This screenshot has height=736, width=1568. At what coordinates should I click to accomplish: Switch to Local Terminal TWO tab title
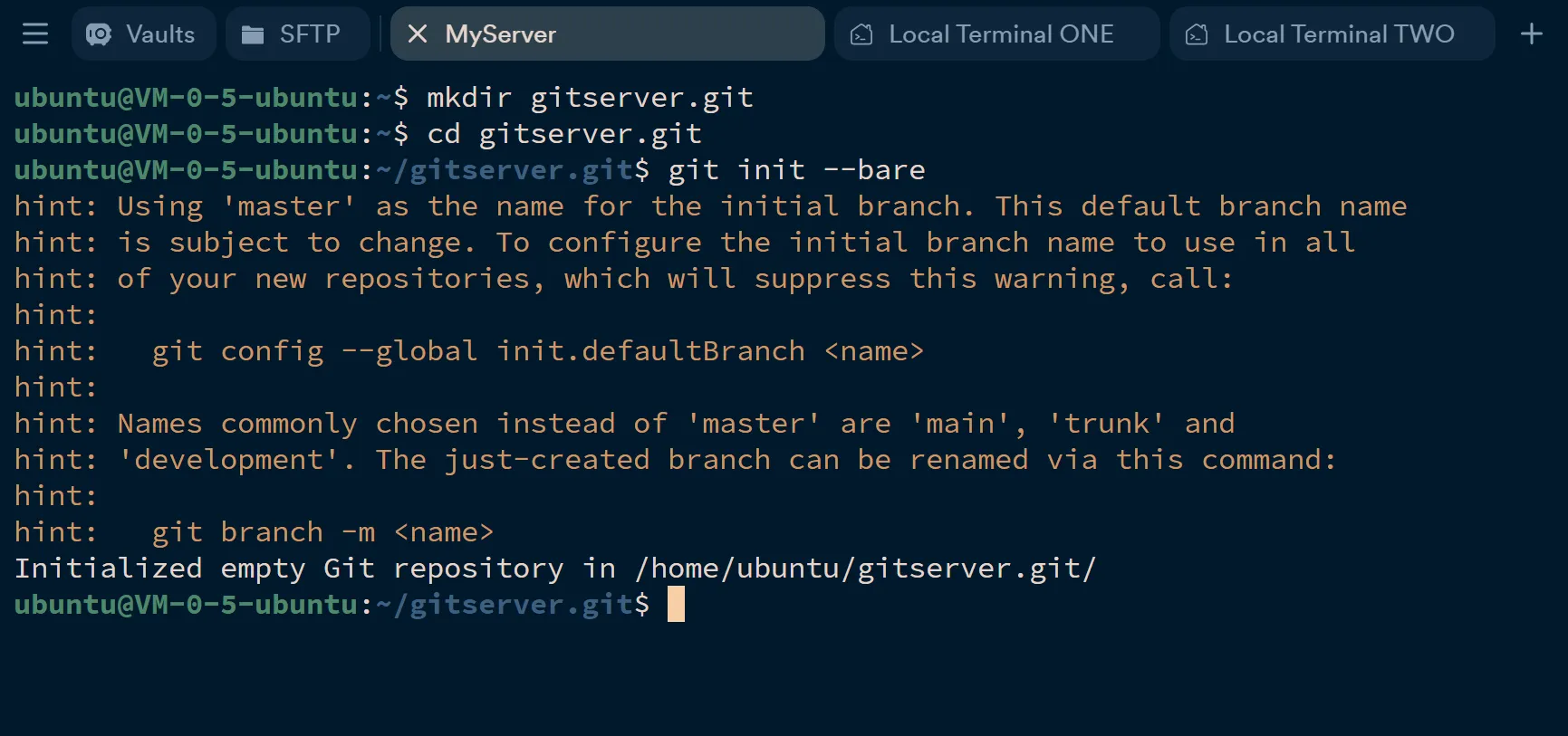pyautogui.click(x=1339, y=34)
